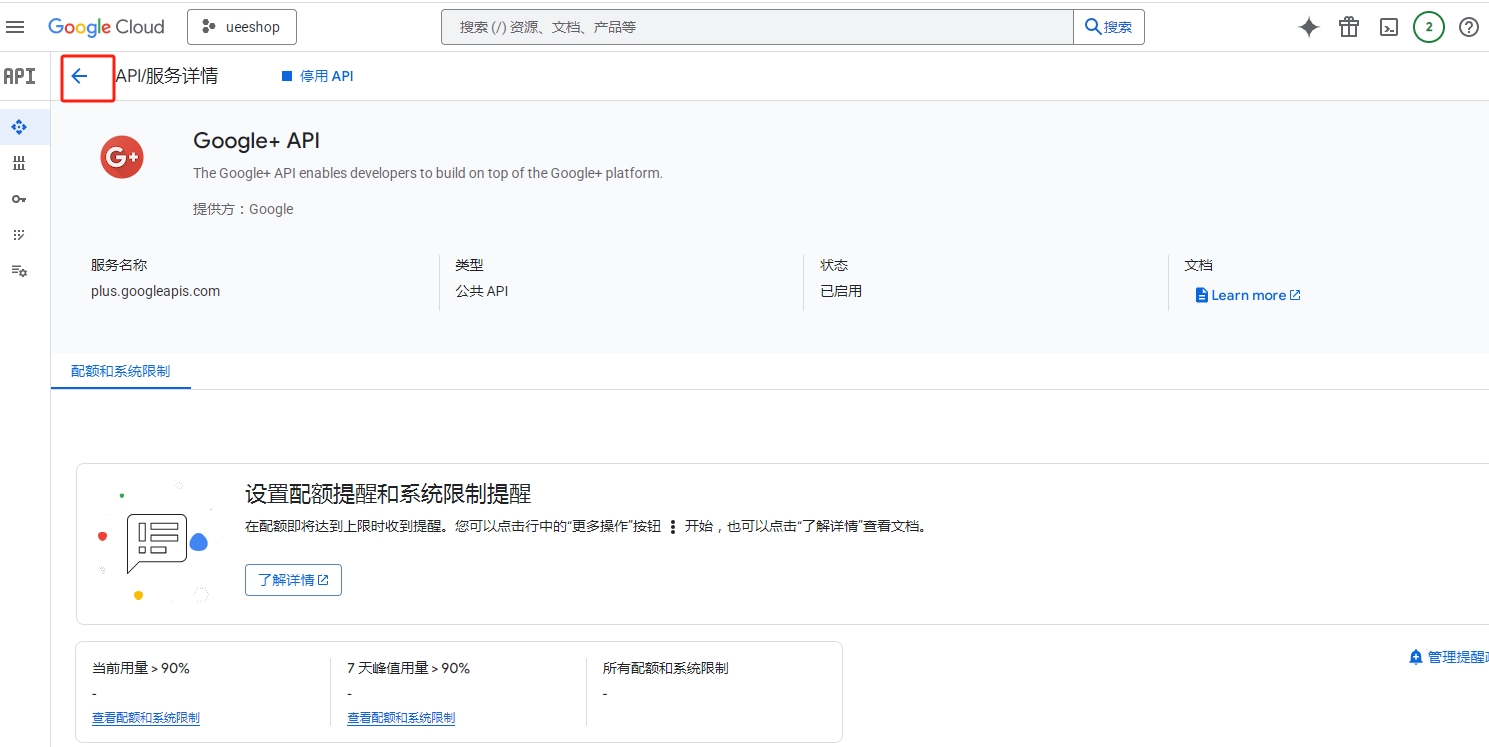
Task: Click the plus.googleapis.com service name
Action: (x=155, y=291)
